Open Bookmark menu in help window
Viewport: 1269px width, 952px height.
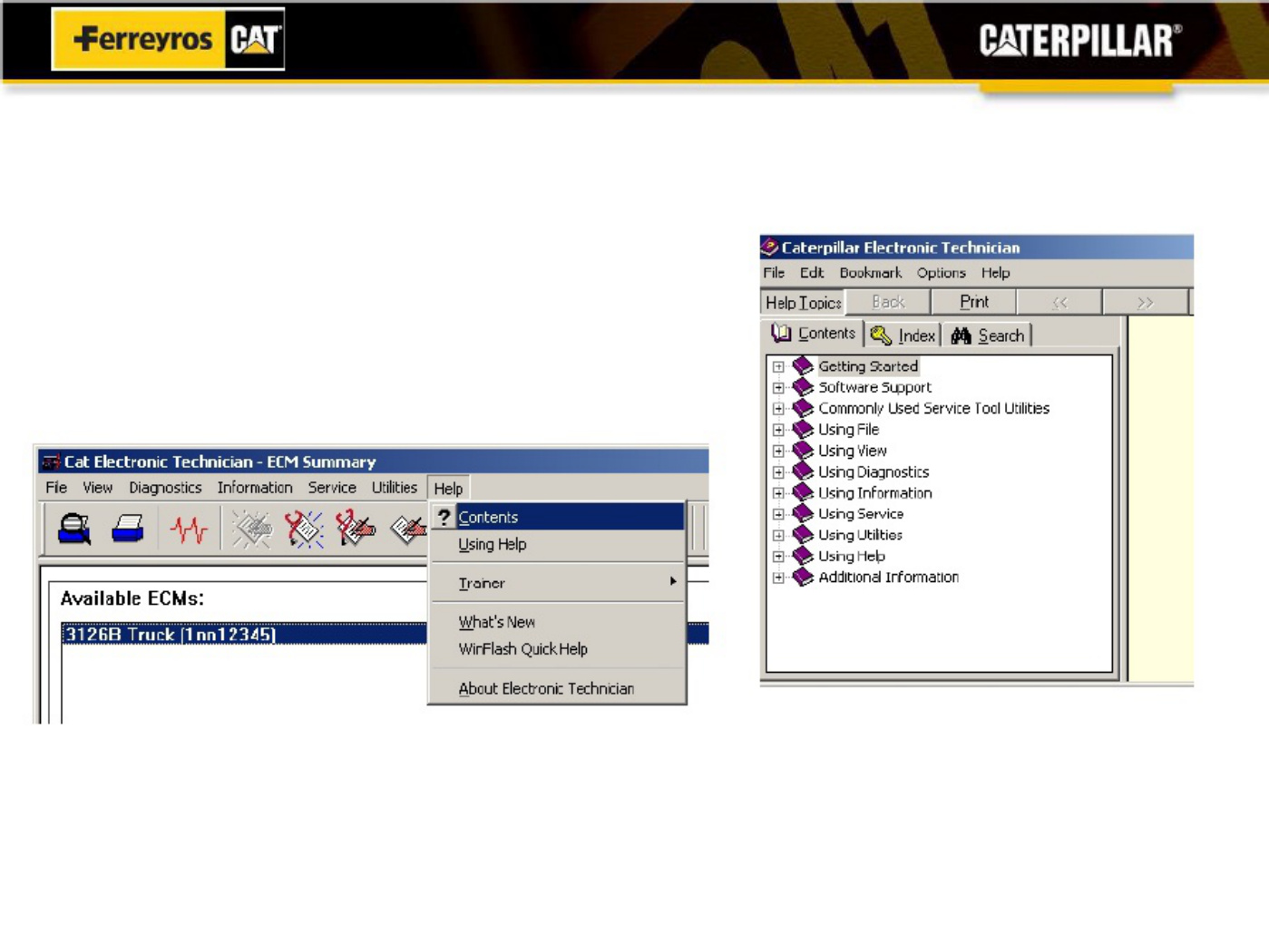pyautogui.click(x=870, y=273)
